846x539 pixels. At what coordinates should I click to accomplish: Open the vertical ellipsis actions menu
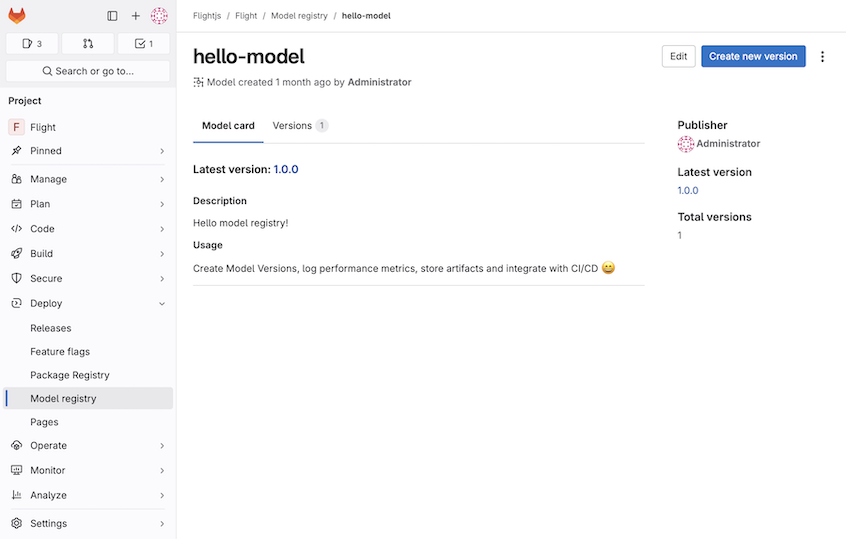[x=823, y=57]
